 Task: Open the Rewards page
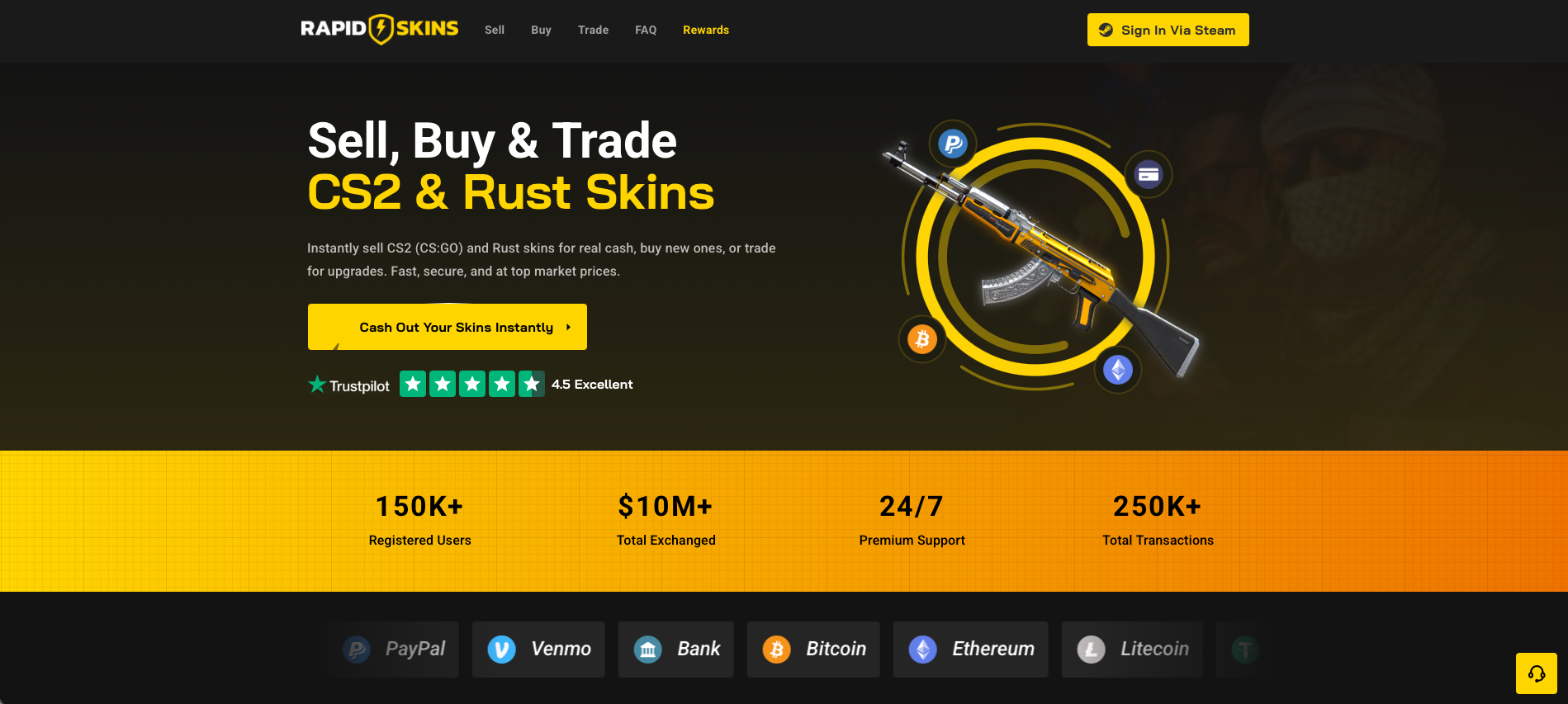click(706, 30)
